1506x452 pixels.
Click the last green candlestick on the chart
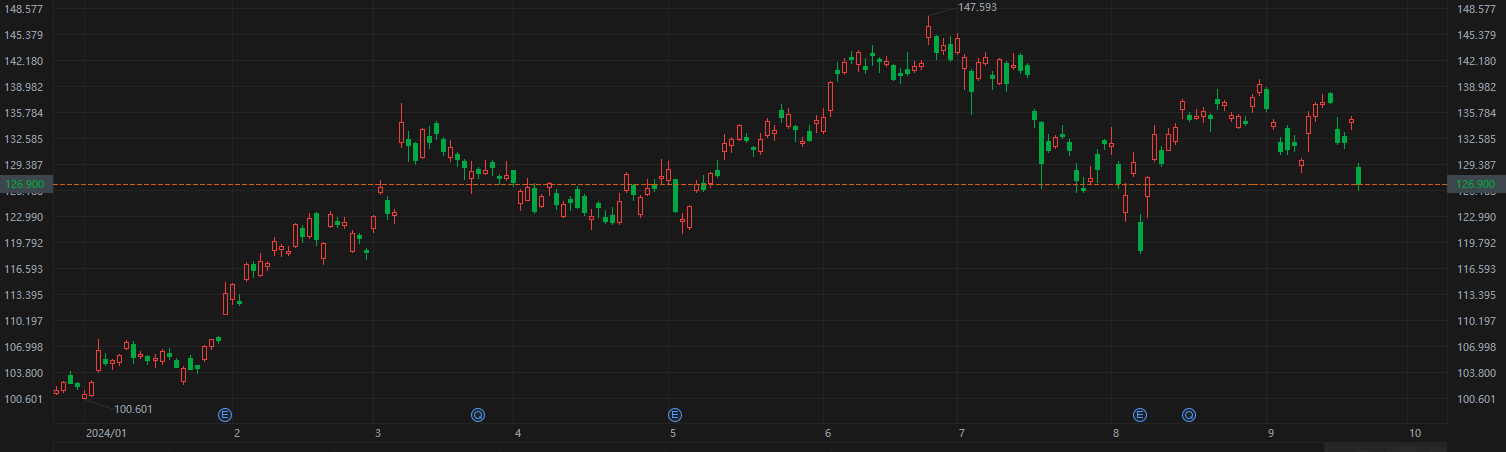point(1359,176)
